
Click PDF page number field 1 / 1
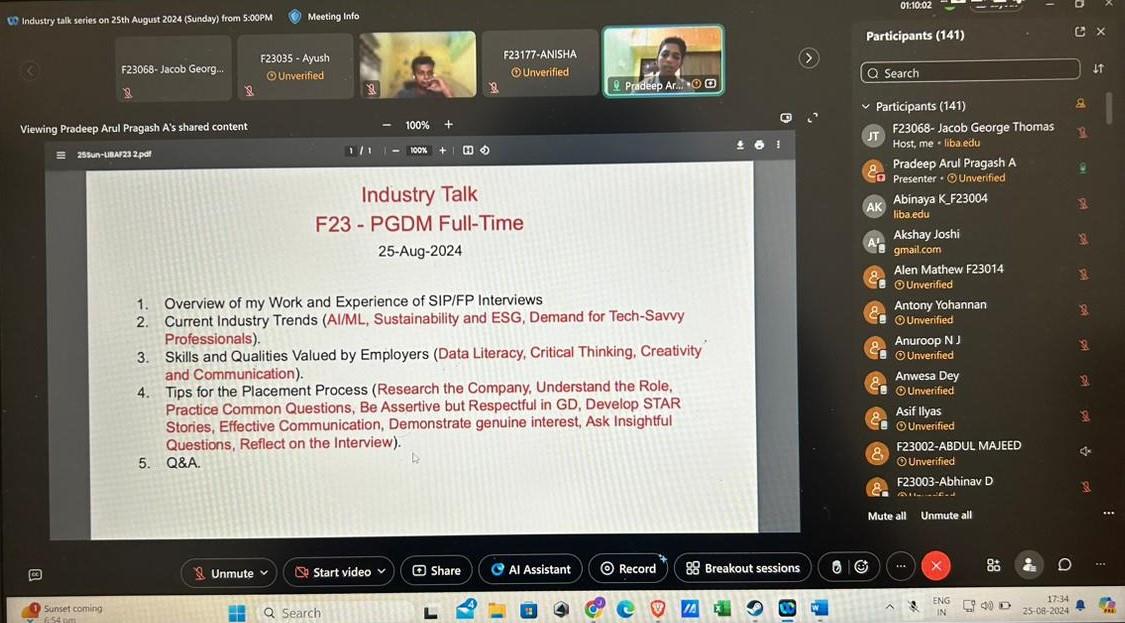(x=359, y=151)
